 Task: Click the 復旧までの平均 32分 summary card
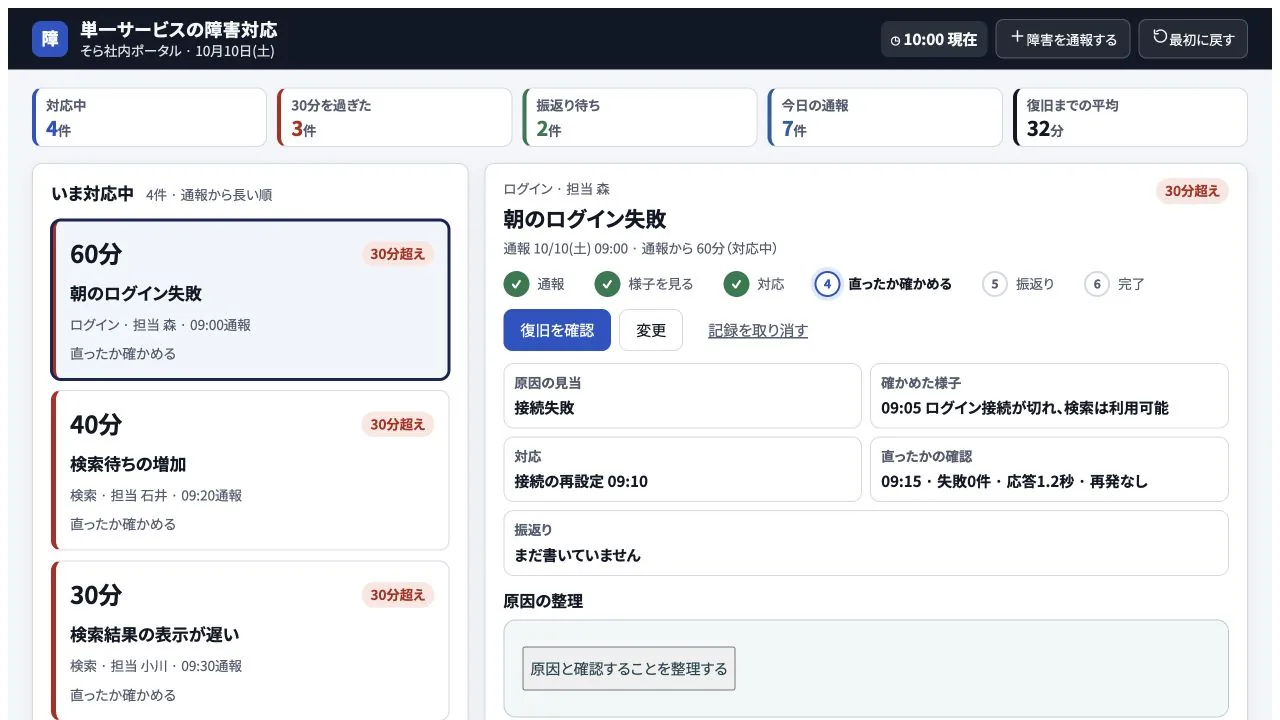pos(1130,117)
